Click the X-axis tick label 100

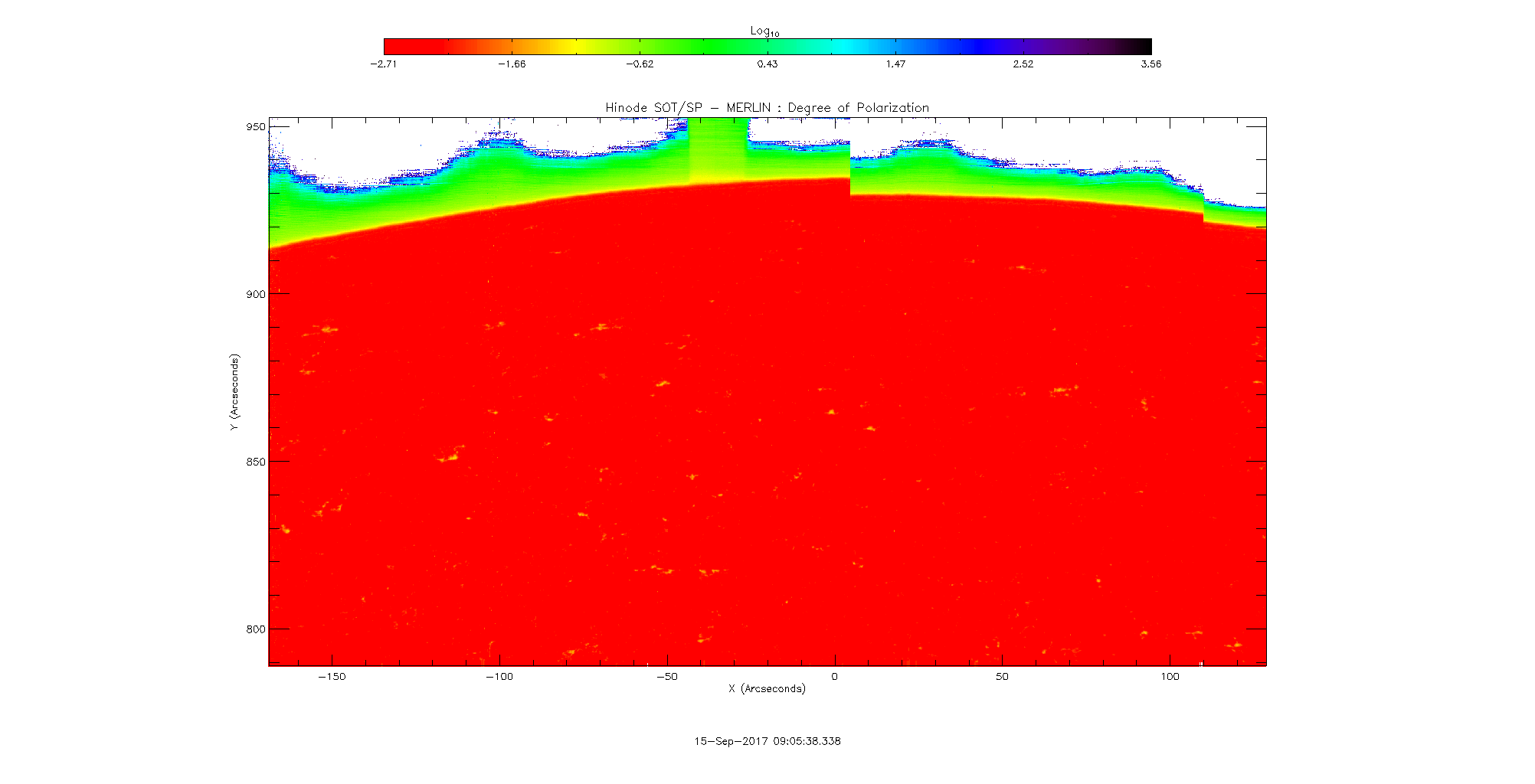pyautogui.click(x=1170, y=677)
